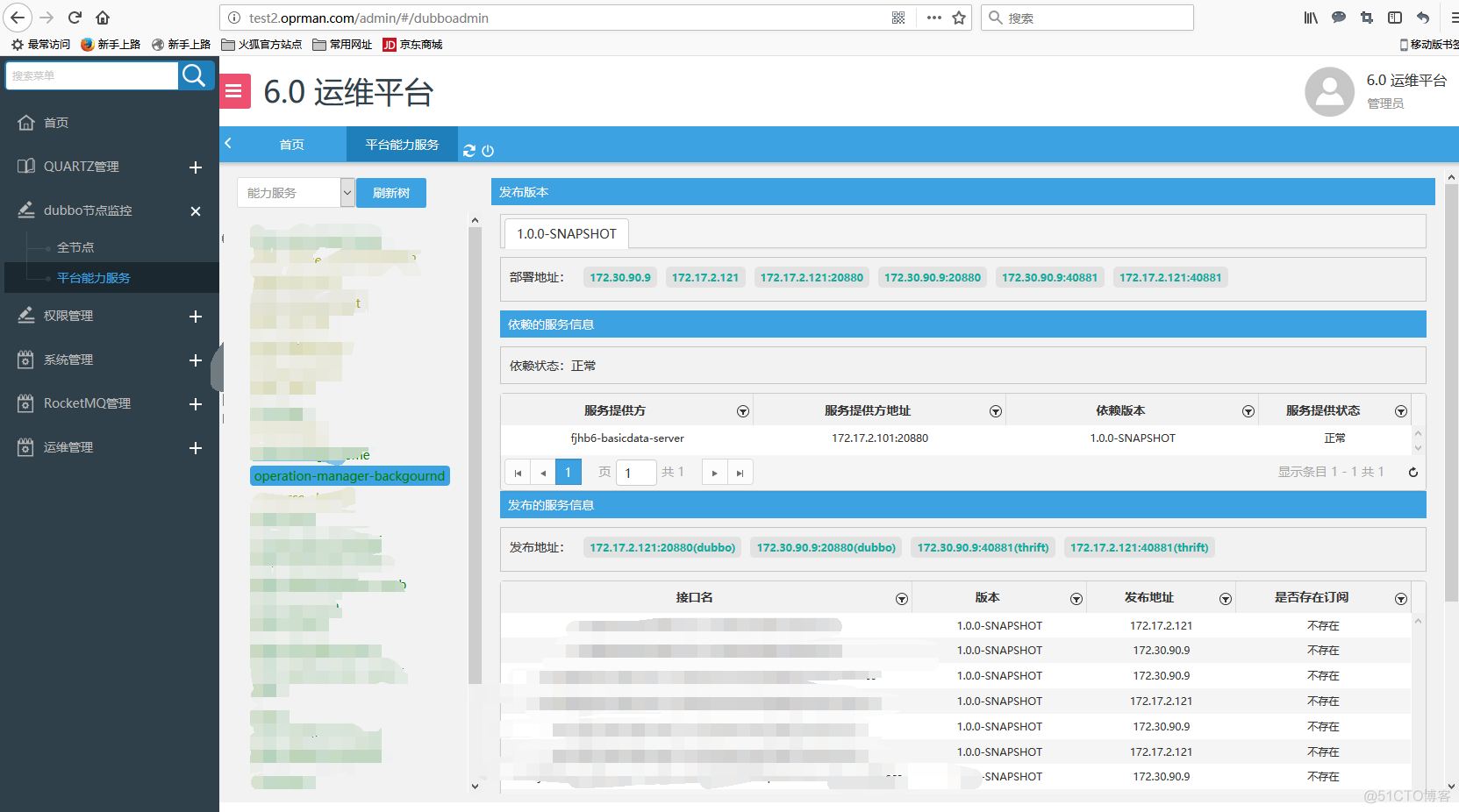
Task: Click the main page vertical scrollbar
Action: (x=1451, y=395)
